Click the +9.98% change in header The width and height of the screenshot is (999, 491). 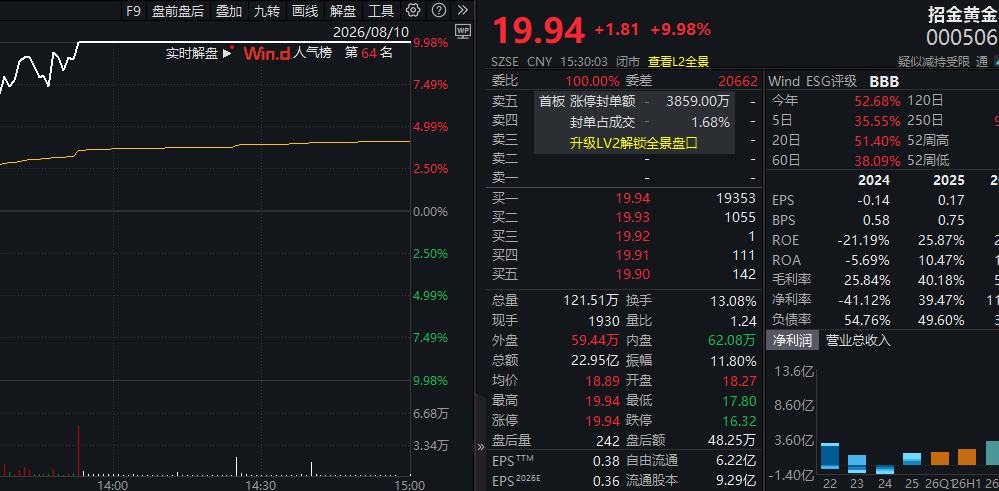click(x=680, y=29)
